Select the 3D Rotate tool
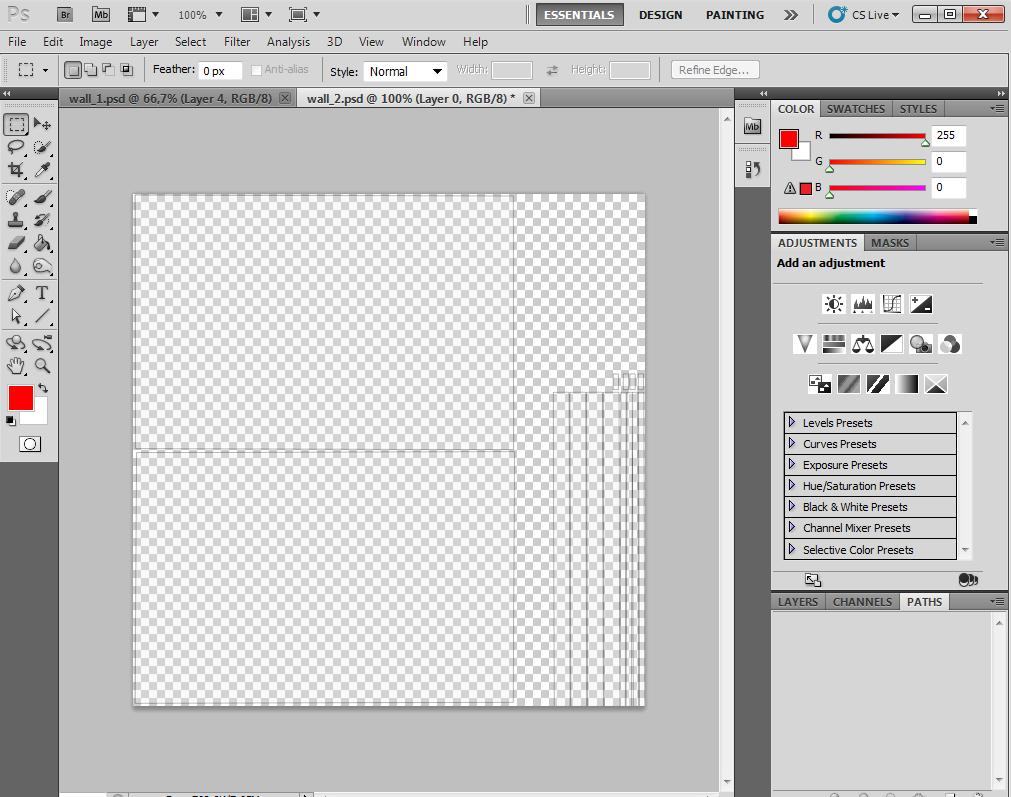 click(17, 343)
